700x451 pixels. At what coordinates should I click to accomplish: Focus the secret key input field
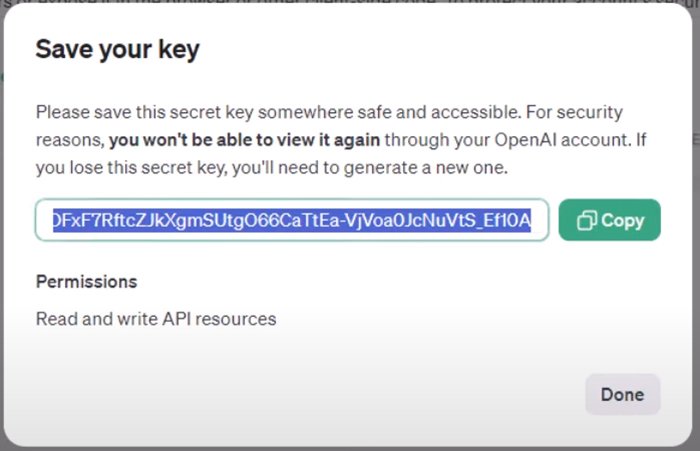[292, 220]
